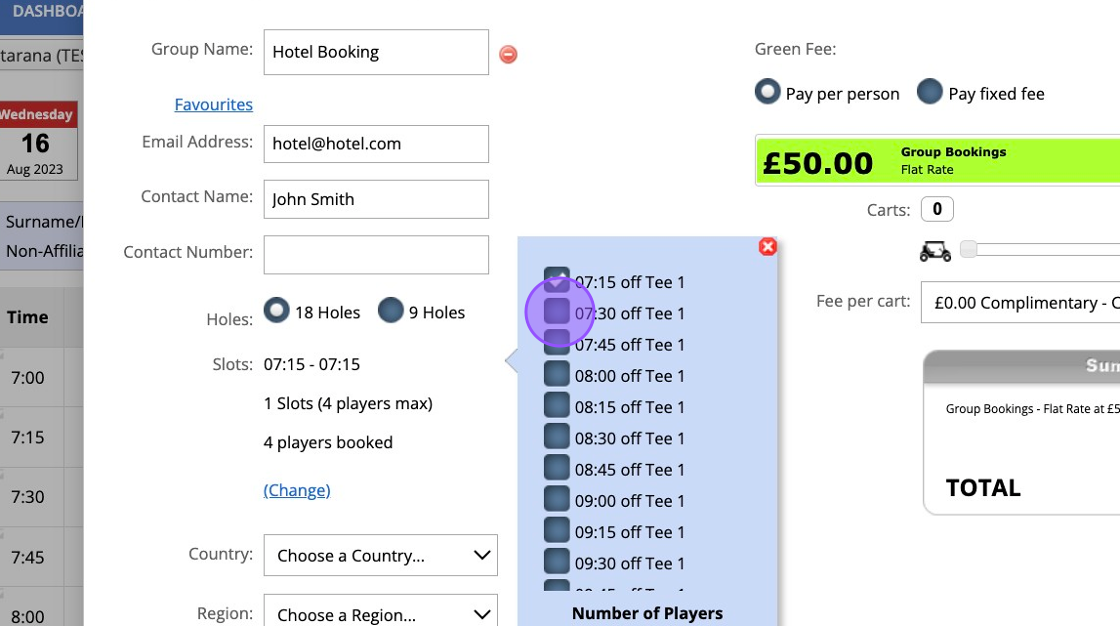The image size is (1120, 626).
Task: Open the Choose a Country dropdown
Action: pyautogui.click(x=380, y=555)
